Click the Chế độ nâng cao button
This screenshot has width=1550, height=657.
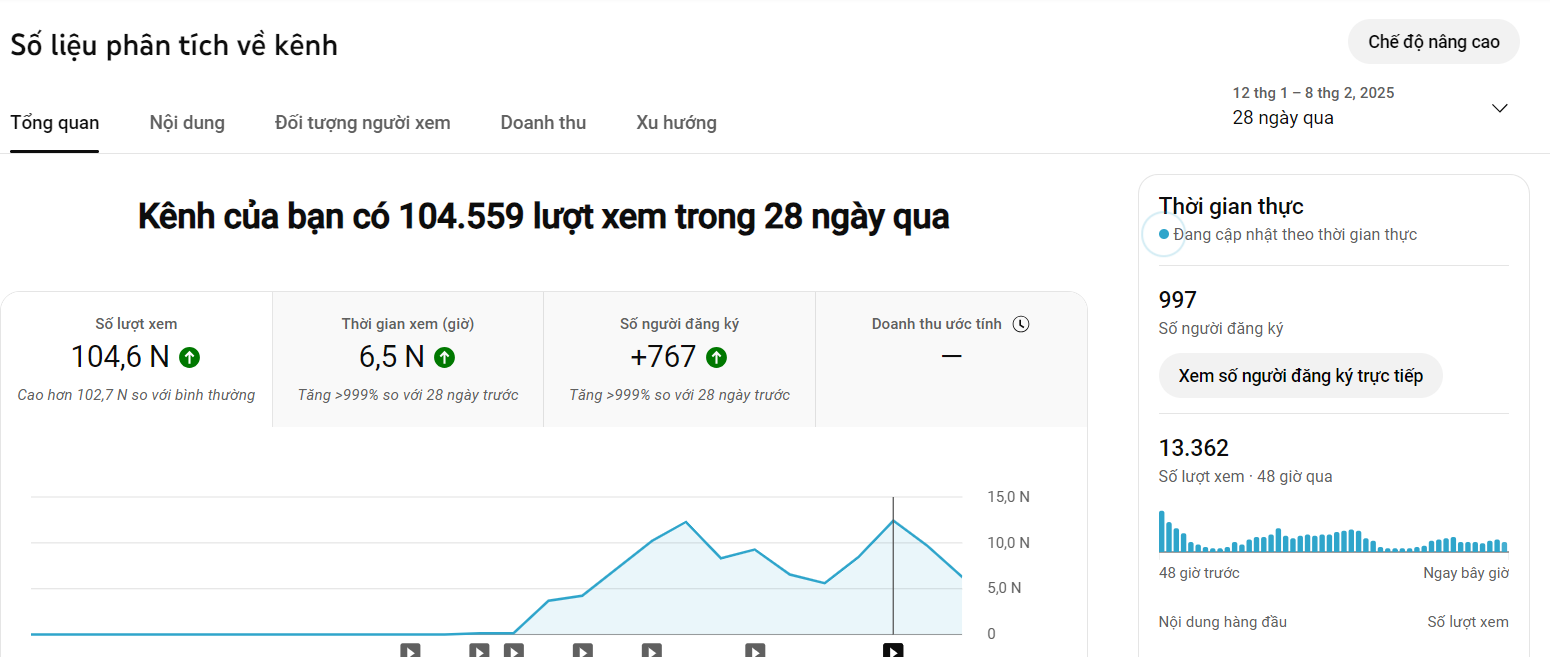(1433, 42)
